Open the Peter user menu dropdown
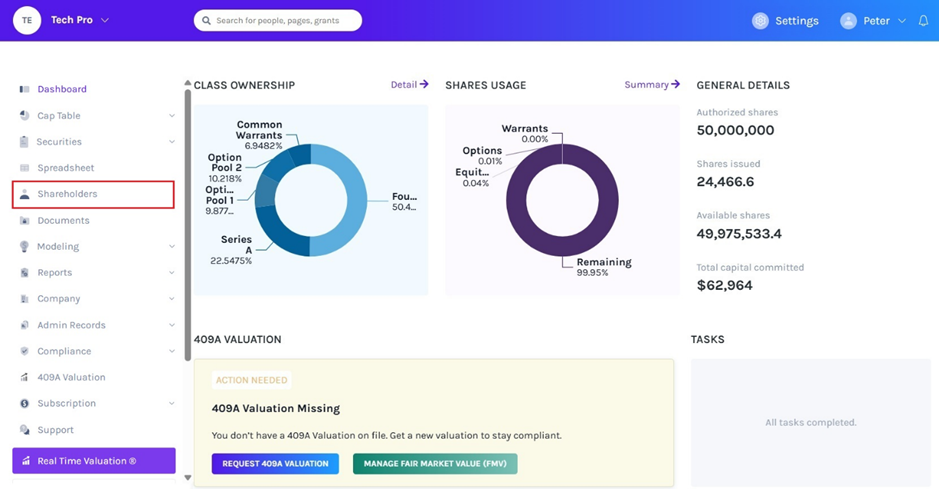Image resolution: width=939 pixels, height=489 pixels. coord(901,21)
